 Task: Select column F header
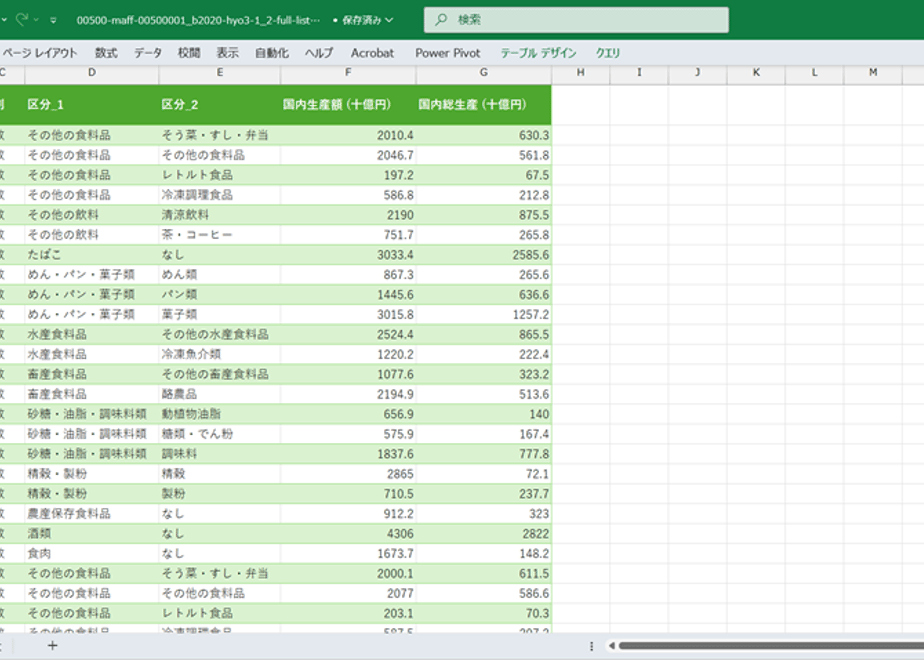(348, 72)
